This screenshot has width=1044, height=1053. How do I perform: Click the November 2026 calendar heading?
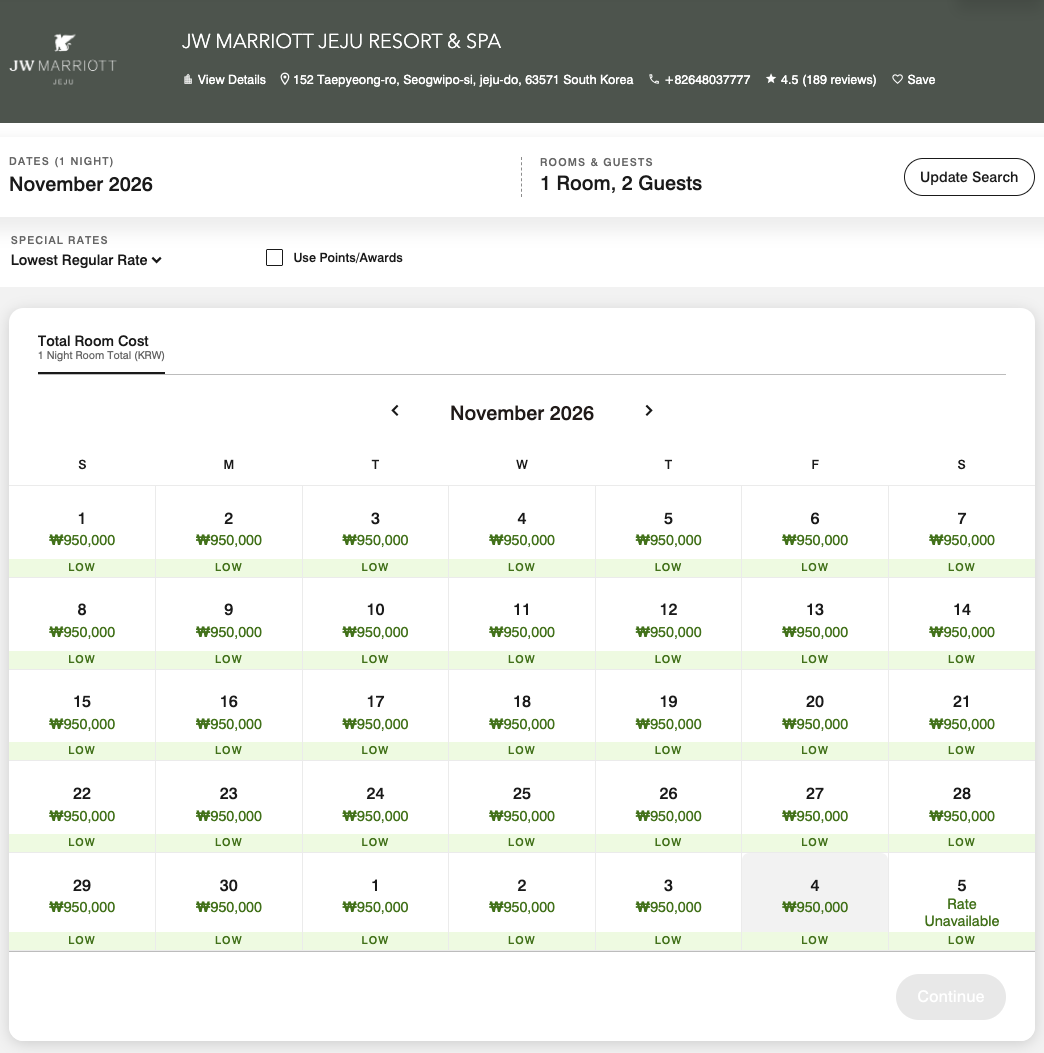coord(522,413)
